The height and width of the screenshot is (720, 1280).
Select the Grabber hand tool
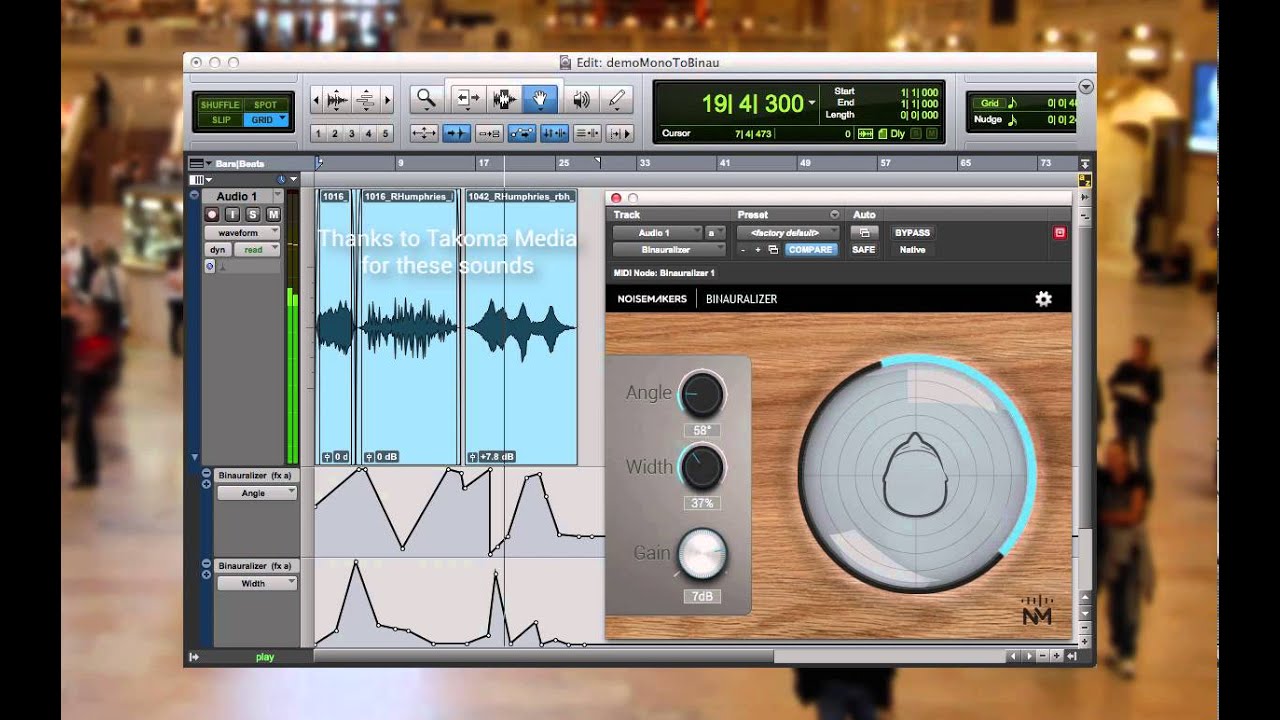coord(539,98)
